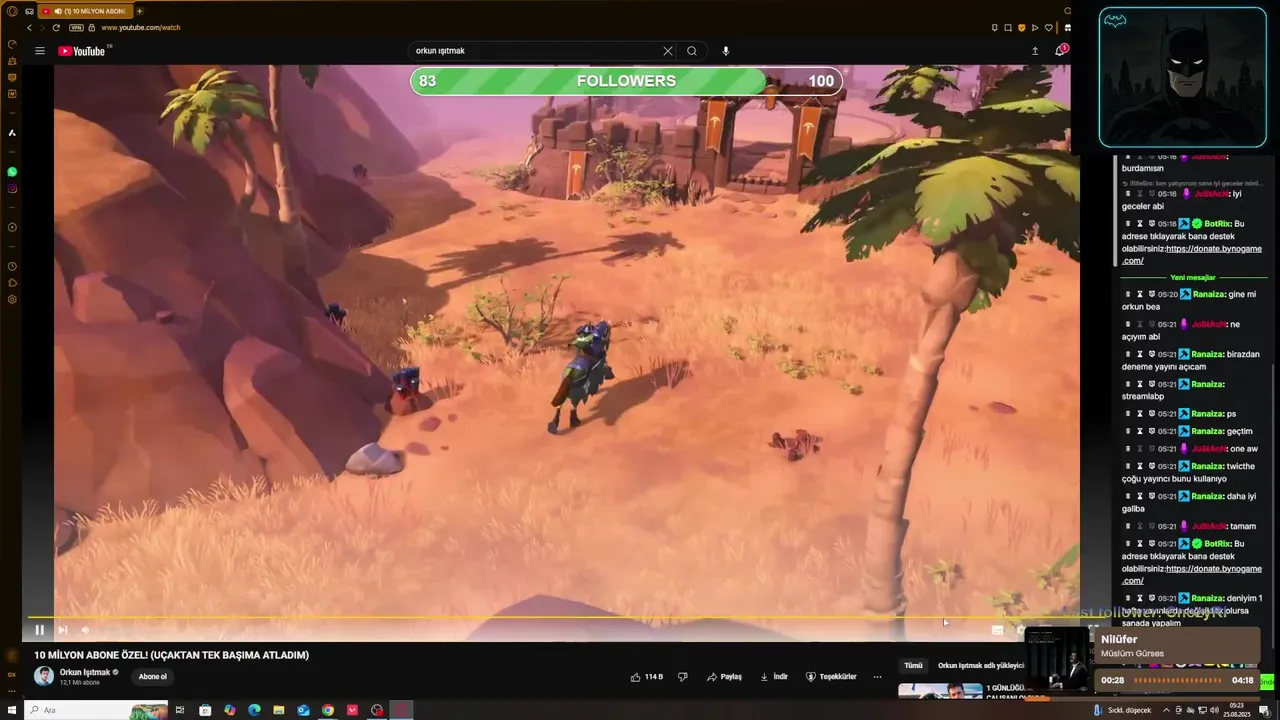Click the address bar URL
This screenshot has width=1280, height=720.
pos(140,27)
